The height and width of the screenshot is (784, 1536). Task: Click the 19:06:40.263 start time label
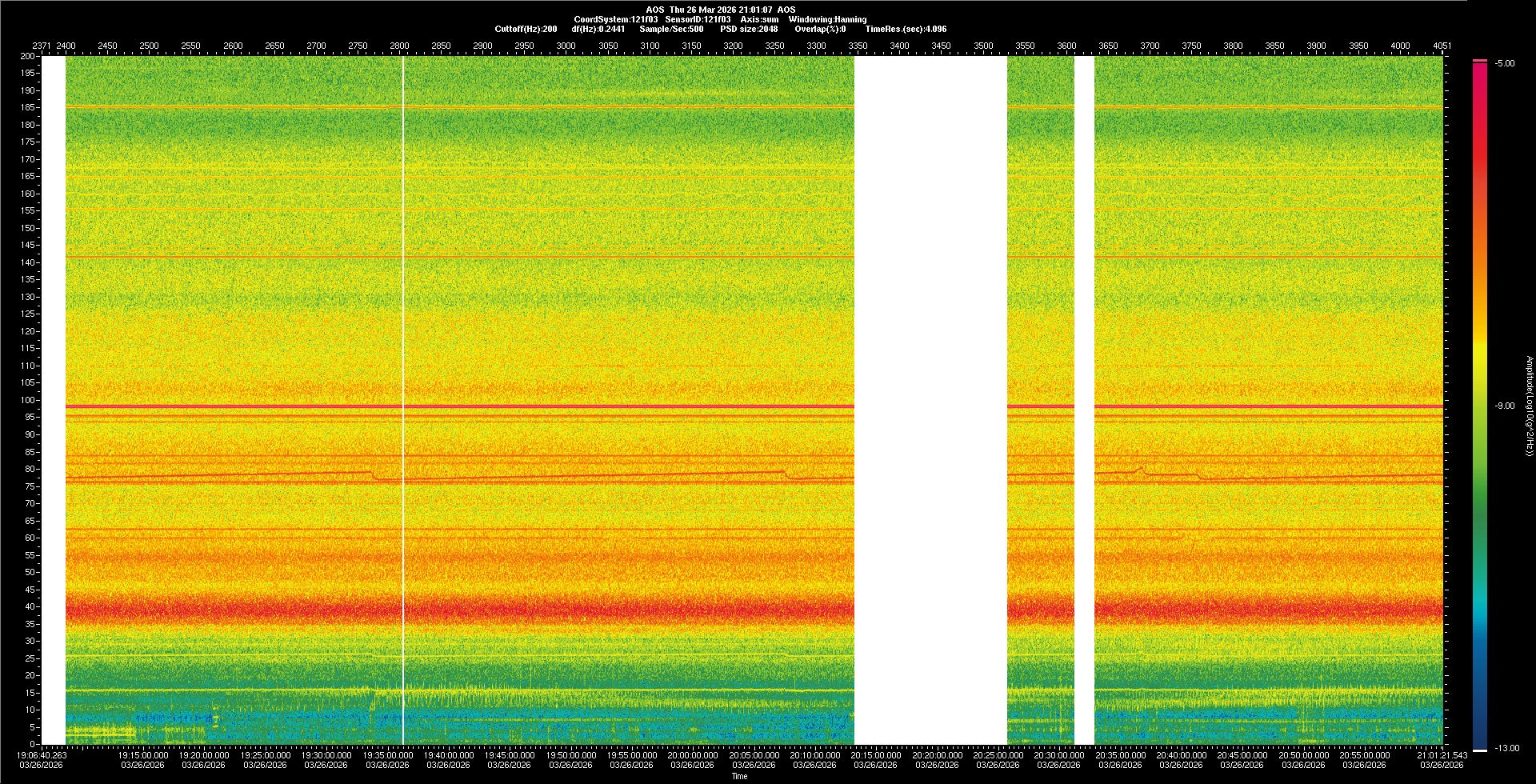tap(42, 754)
